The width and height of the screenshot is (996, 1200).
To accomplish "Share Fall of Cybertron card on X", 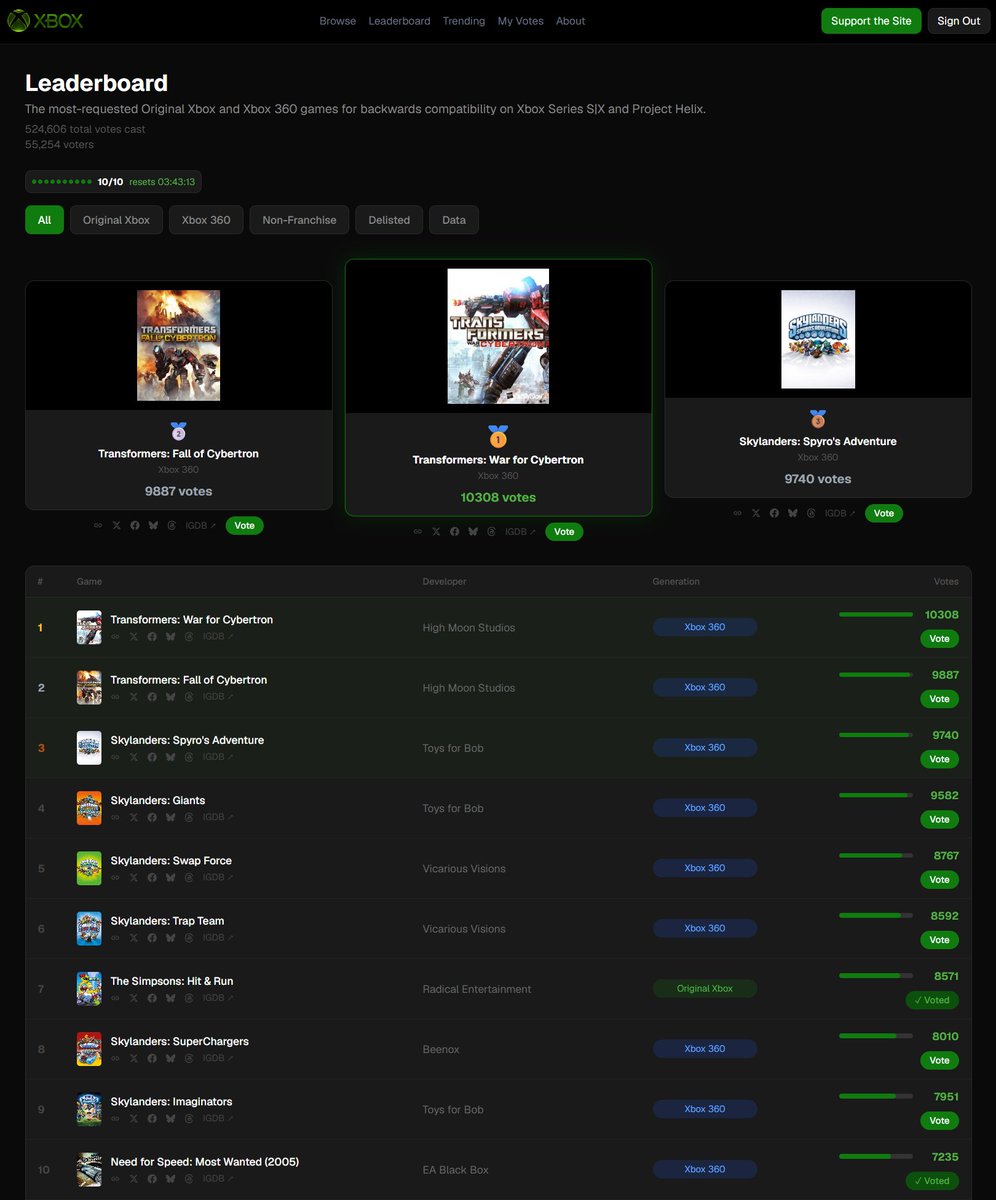I will 116,525.
